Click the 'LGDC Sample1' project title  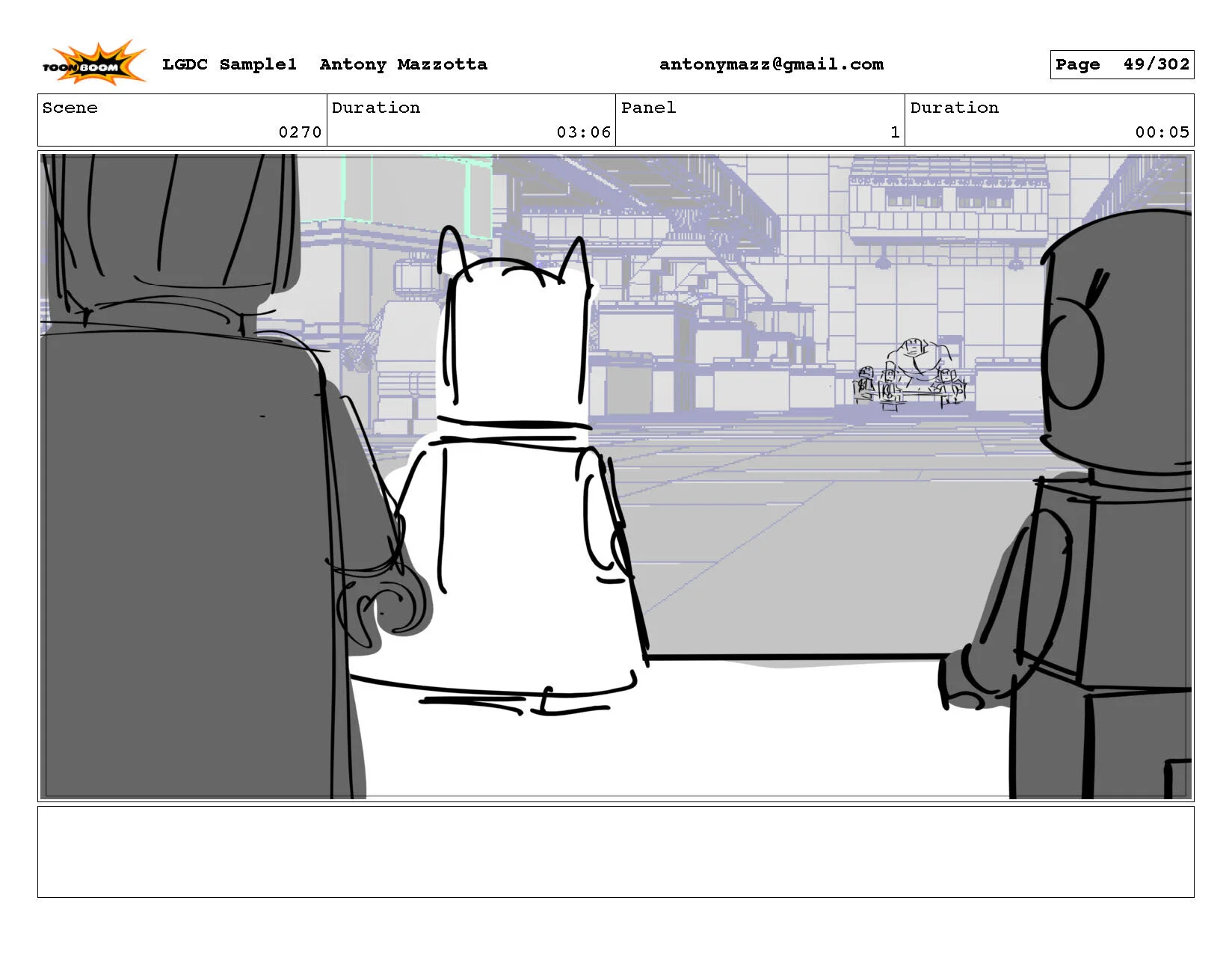click(229, 64)
